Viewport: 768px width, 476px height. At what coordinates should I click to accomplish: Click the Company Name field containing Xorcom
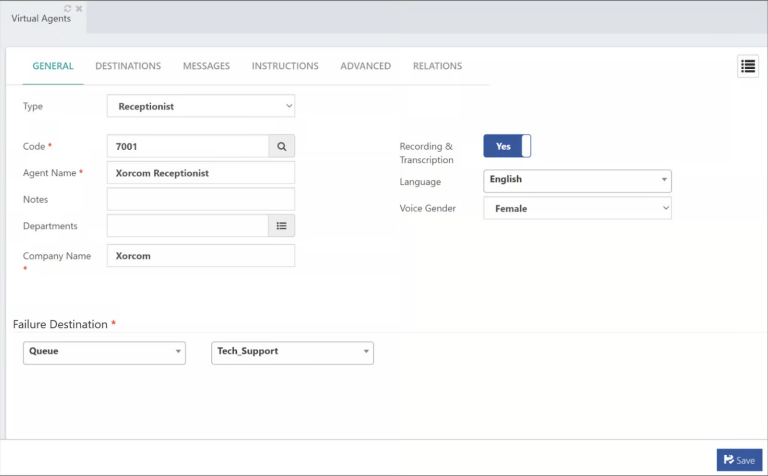[x=200, y=256]
